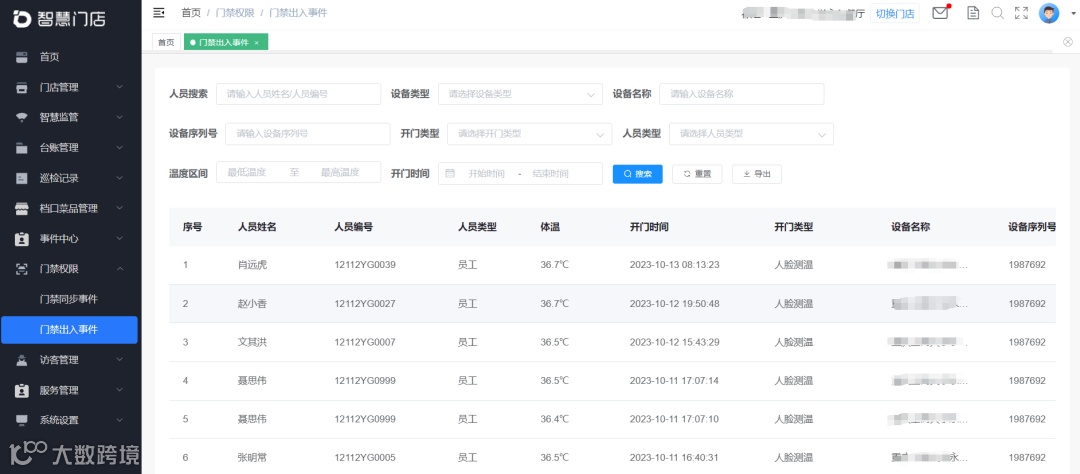Click the name 张明常
The image size is (1080, 474).
pos(252,458)
